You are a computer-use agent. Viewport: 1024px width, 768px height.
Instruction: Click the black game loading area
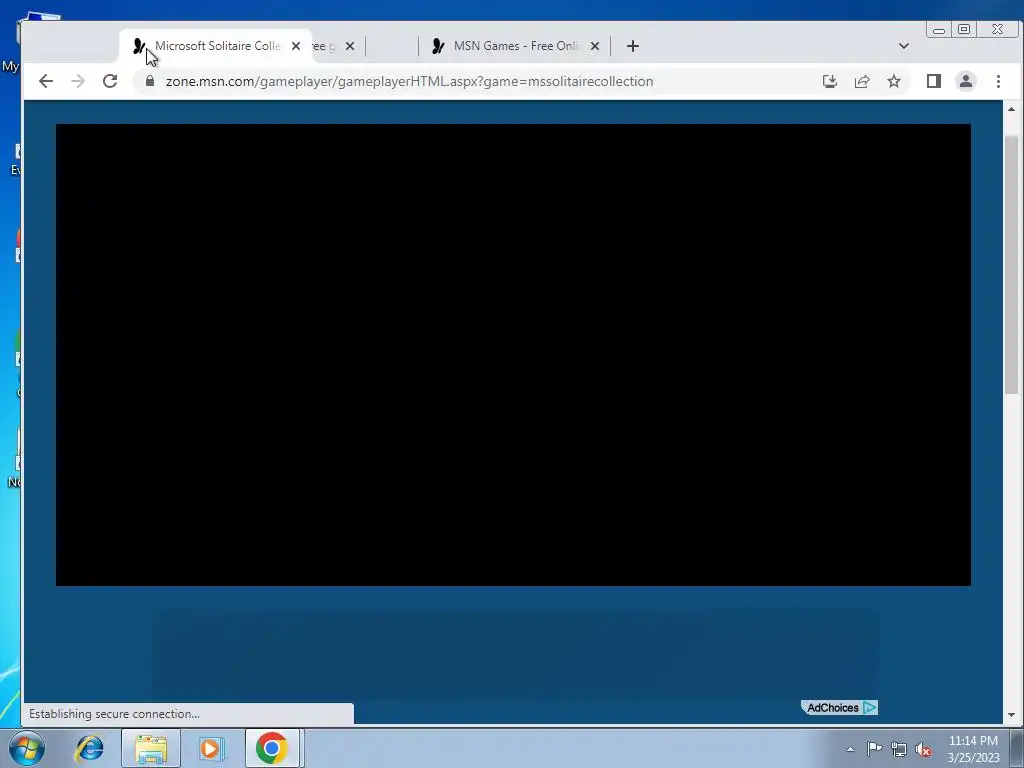513,355
